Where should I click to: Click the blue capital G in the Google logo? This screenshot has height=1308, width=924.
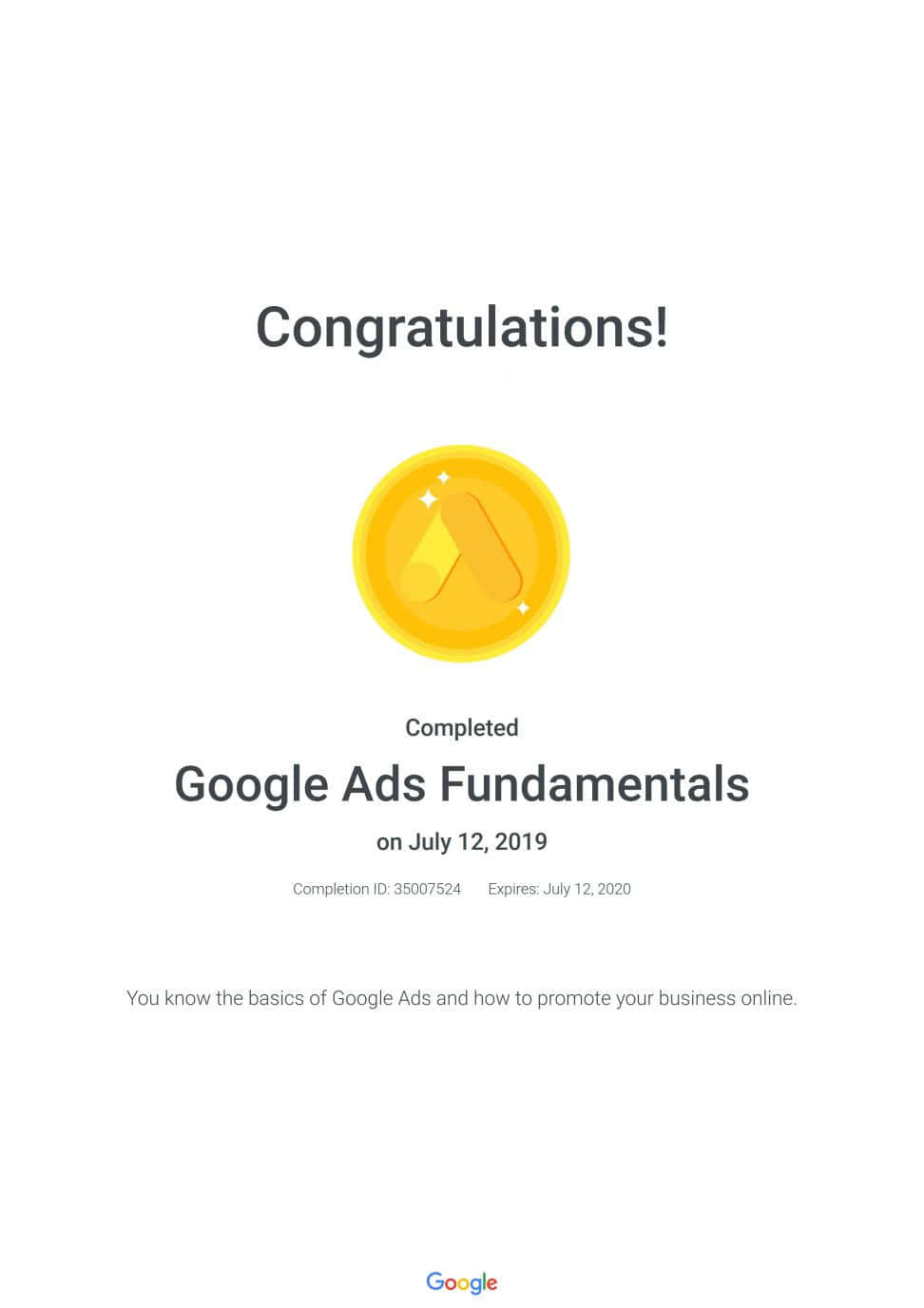click(435, 1280)
